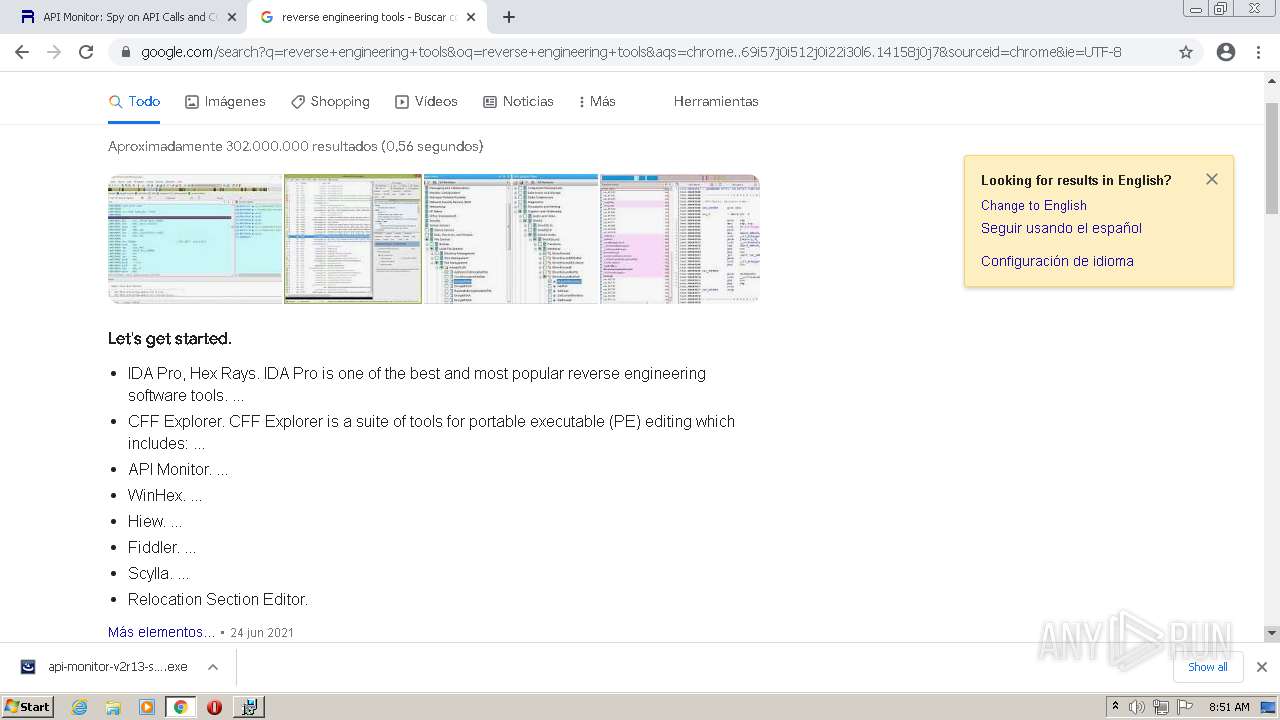Open Vídeos results
1280x720 pixels.
pyautogui.click(x=426, y=101)
